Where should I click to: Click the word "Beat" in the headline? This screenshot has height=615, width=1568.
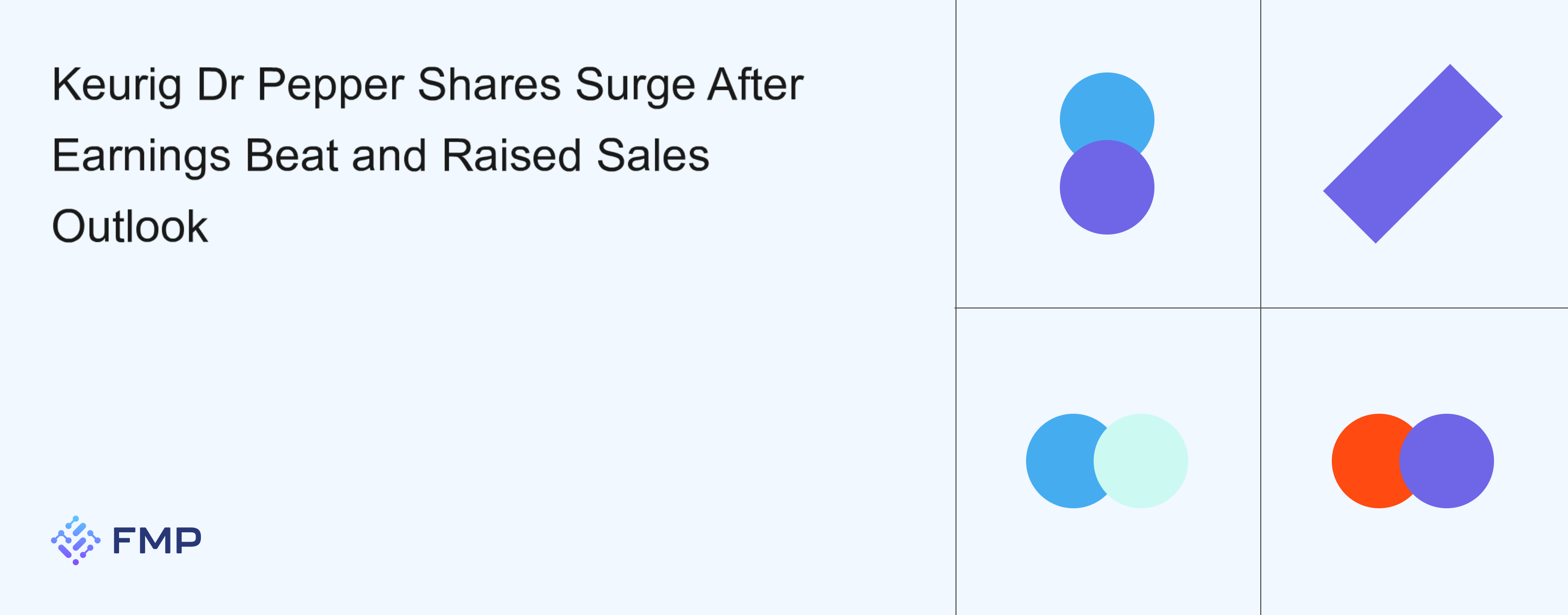coord(292,156)
